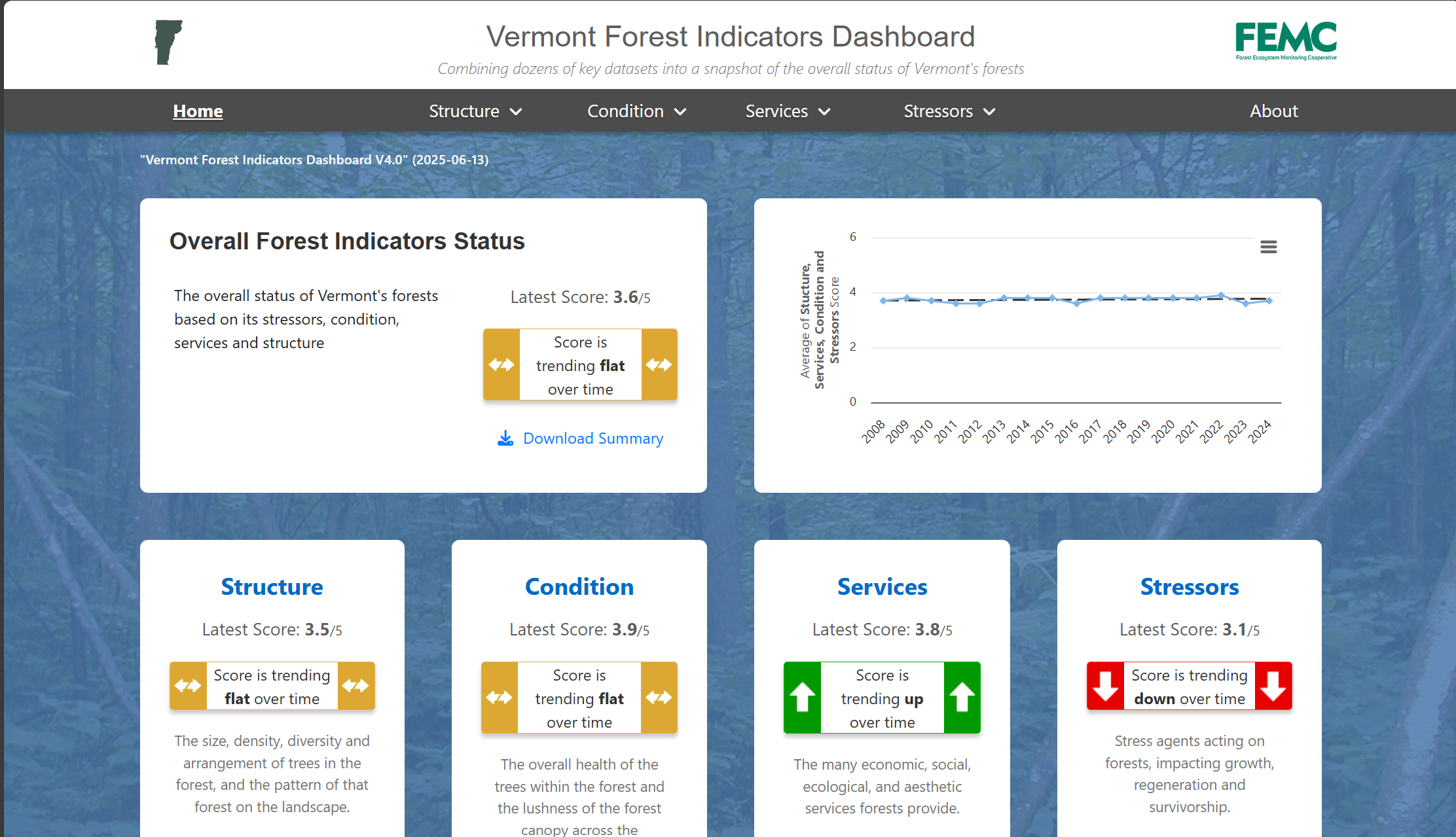Click the download icon next to Download Summary
This screenshot has width=1456, height=837.
point(505,438)
